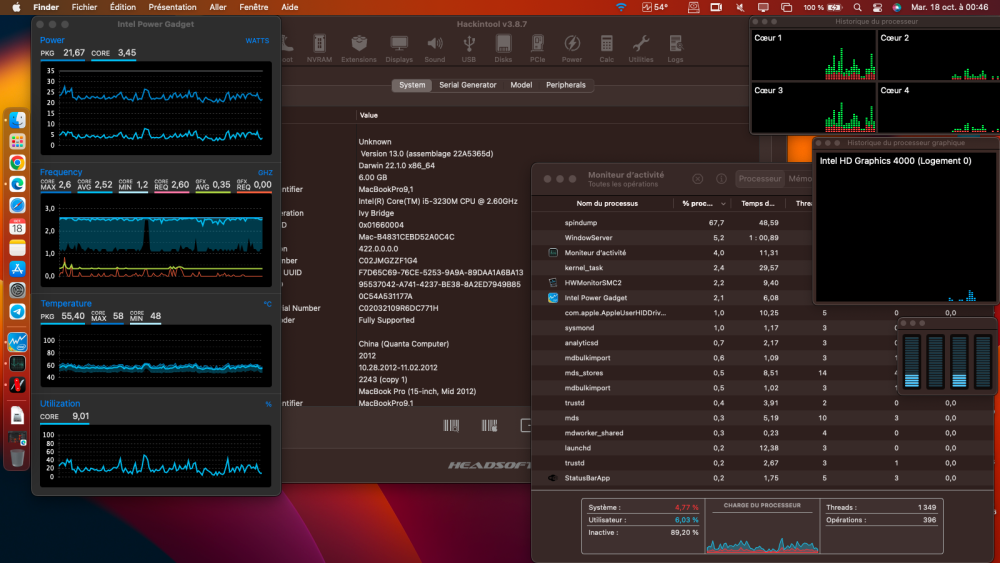Open the Sound section in Hackintool
This screenshot has height=563, width=1000.
tap(435, 48)
